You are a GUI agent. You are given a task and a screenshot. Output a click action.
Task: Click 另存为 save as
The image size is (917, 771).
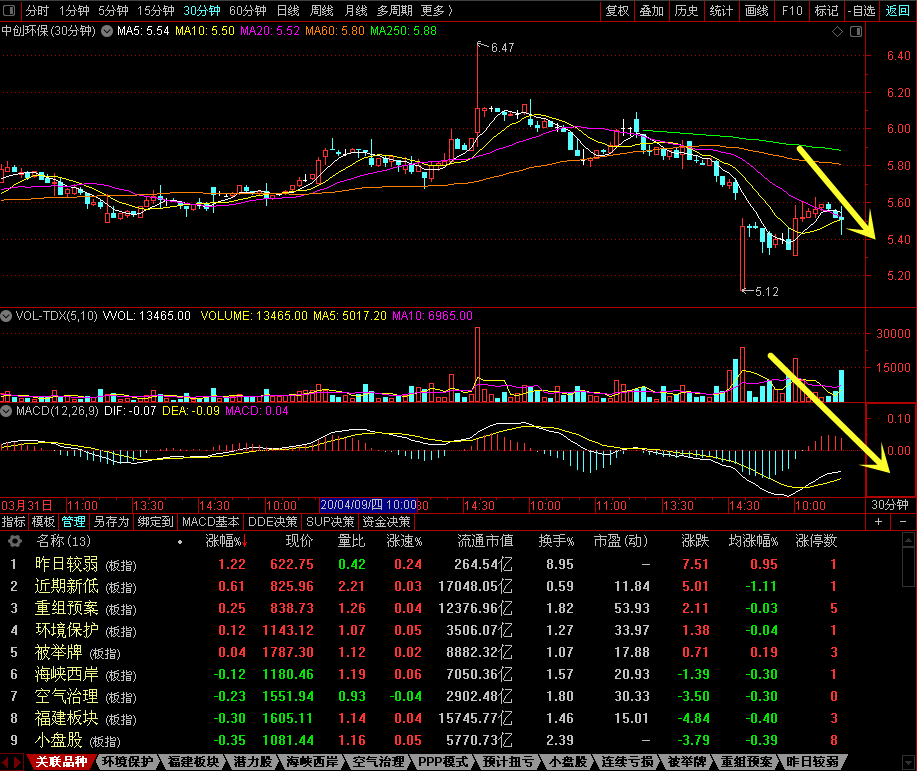[111, 521]
